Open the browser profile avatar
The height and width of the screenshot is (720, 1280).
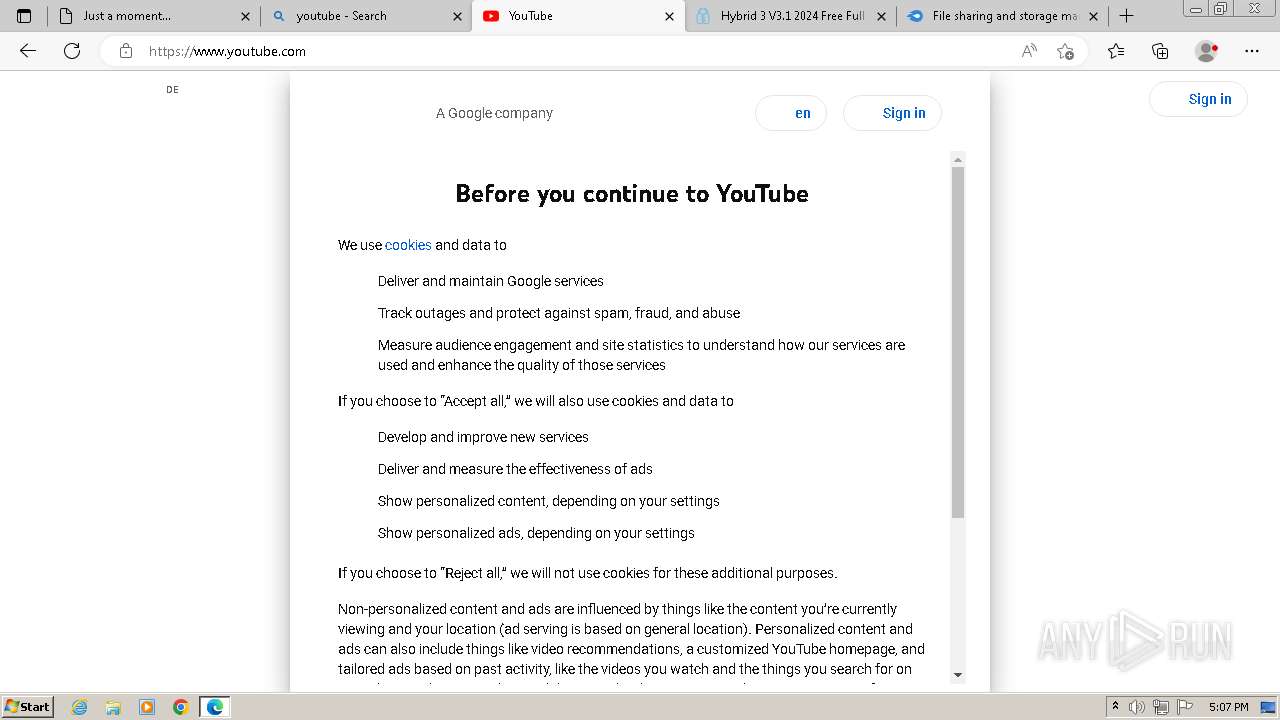pyautogui.click(x=1207, y=51)
